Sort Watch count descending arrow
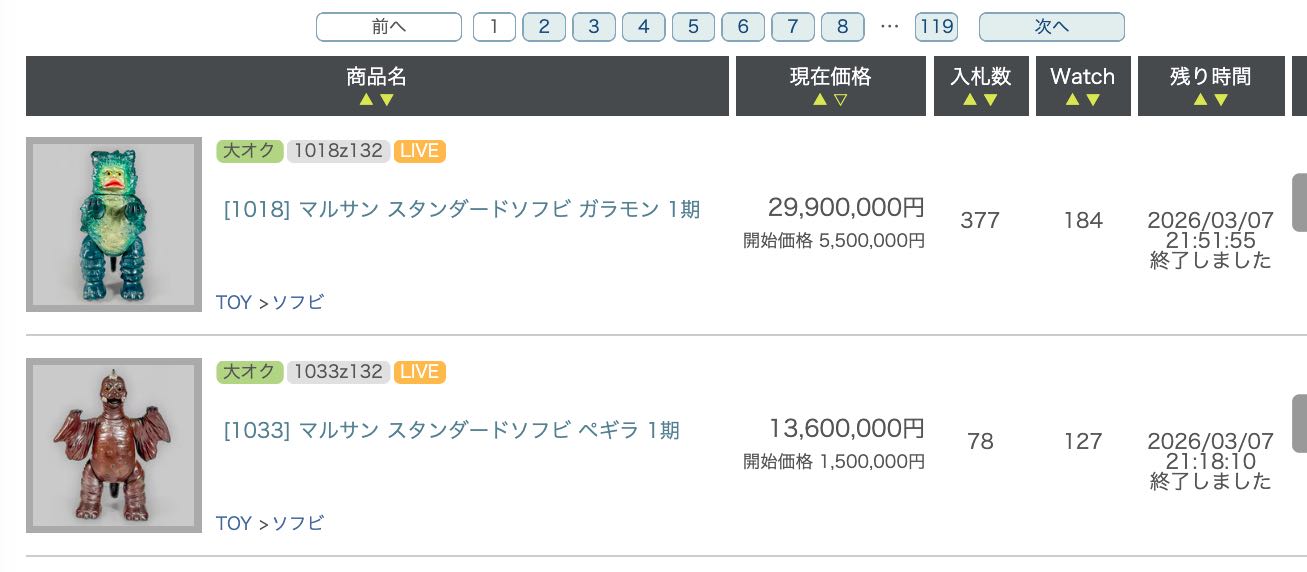Image resolution: width=1307 pixels, height=572 pixels. click(1093, 100)
